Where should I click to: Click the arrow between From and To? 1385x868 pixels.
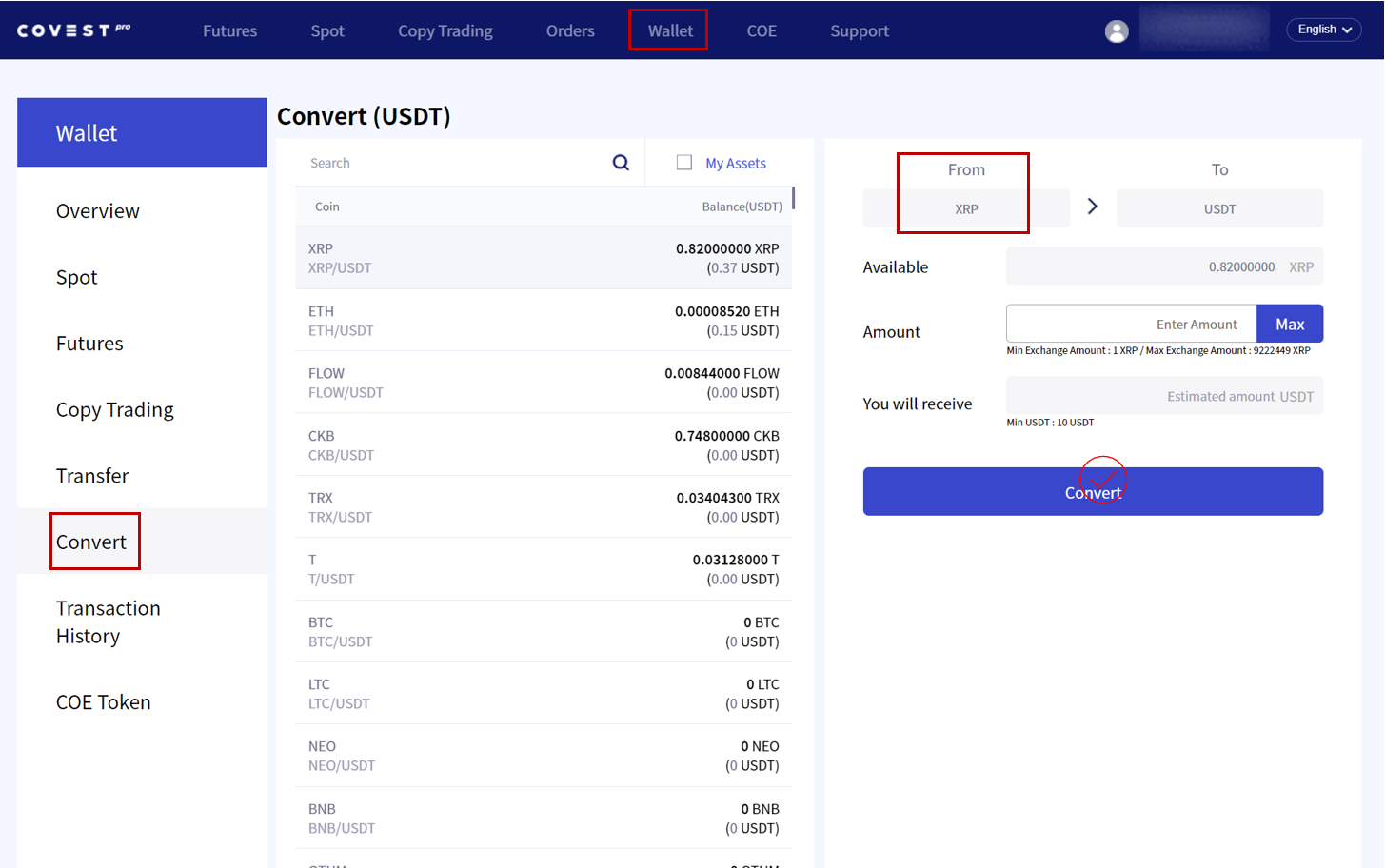pyautogui.click(x=1093, y=207)
